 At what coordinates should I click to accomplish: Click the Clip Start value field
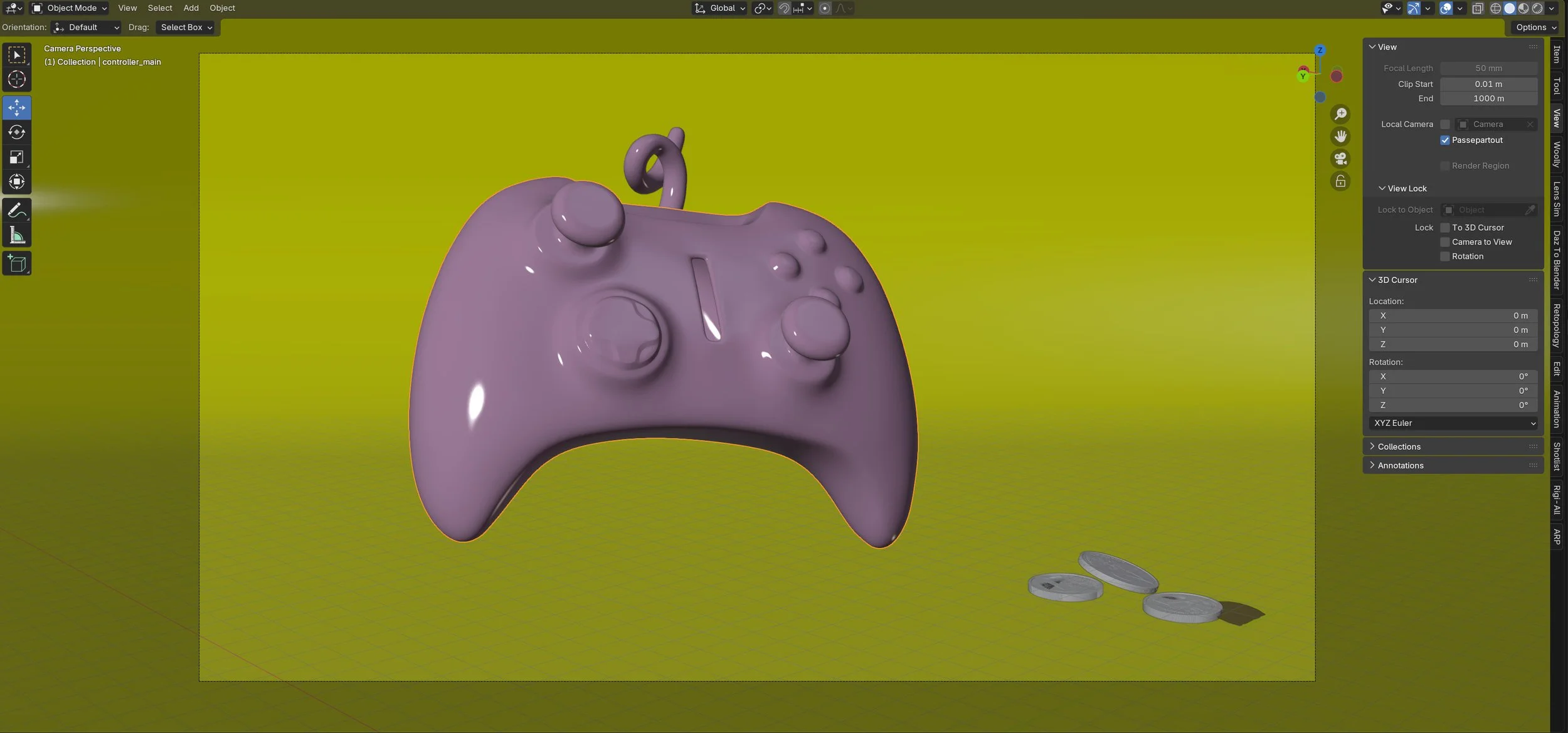click(1488, 84)
